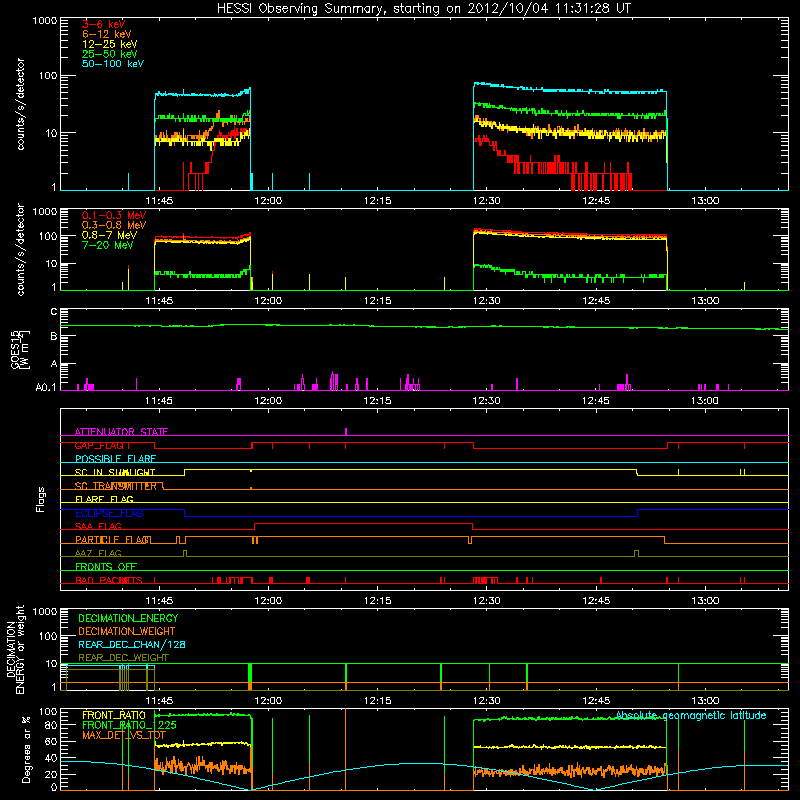Click the HESSI Observing Summary plot title
The image size is (800, 800).
[424, 9]
